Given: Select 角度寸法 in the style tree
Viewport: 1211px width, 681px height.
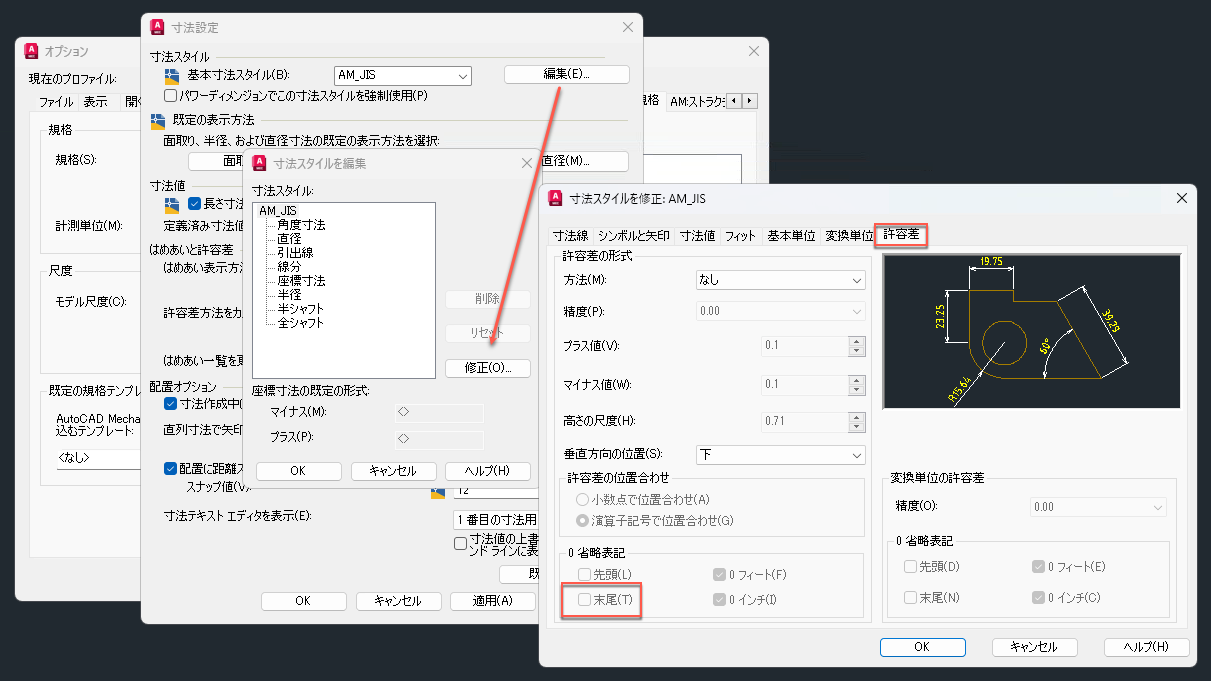Looking at the screenshot, I should pos(301,225).
